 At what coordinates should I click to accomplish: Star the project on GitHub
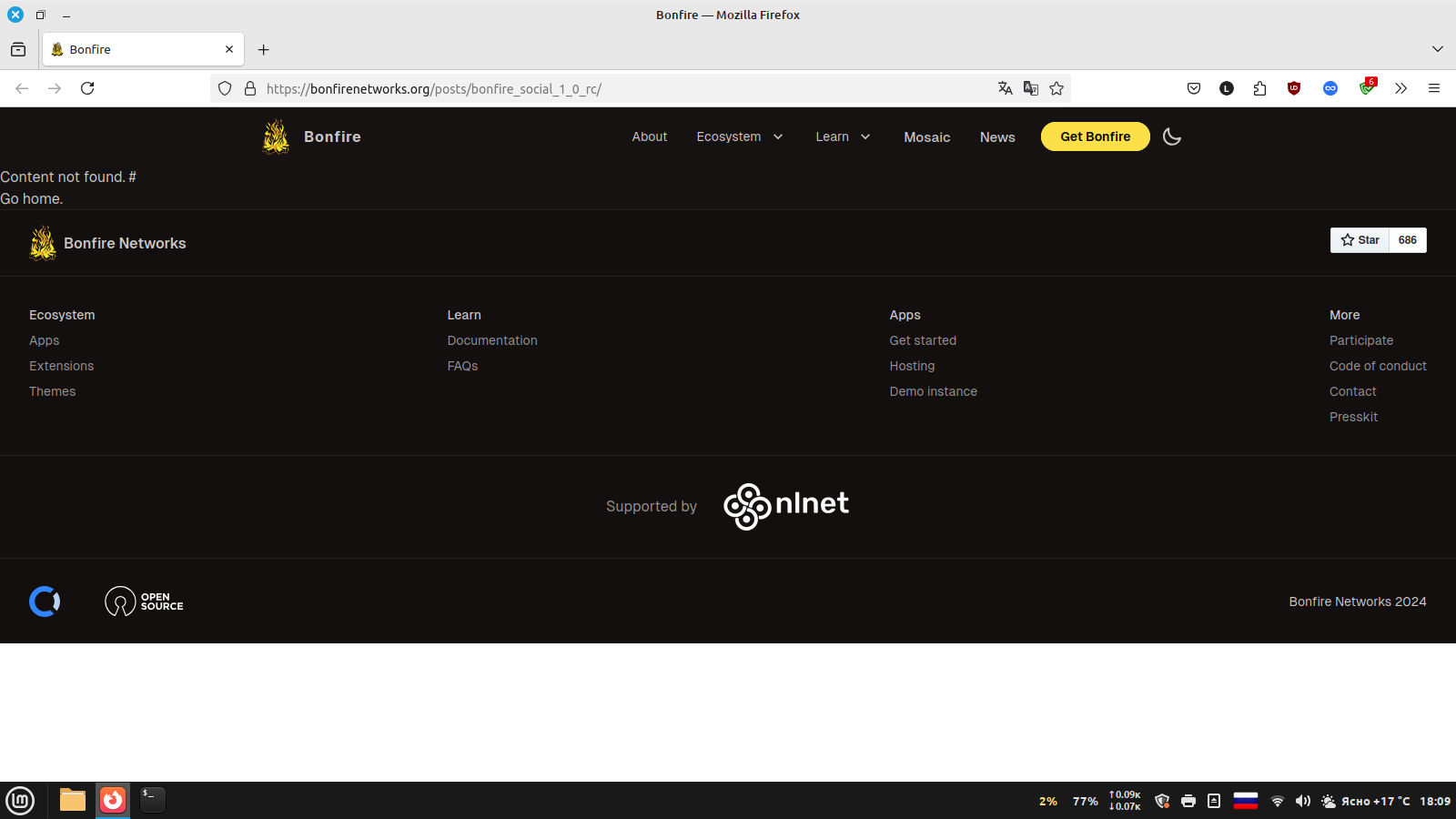1360,240
